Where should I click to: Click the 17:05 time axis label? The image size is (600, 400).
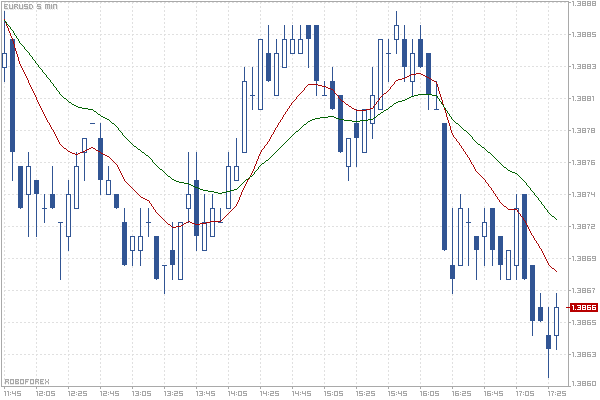(525, 393)
